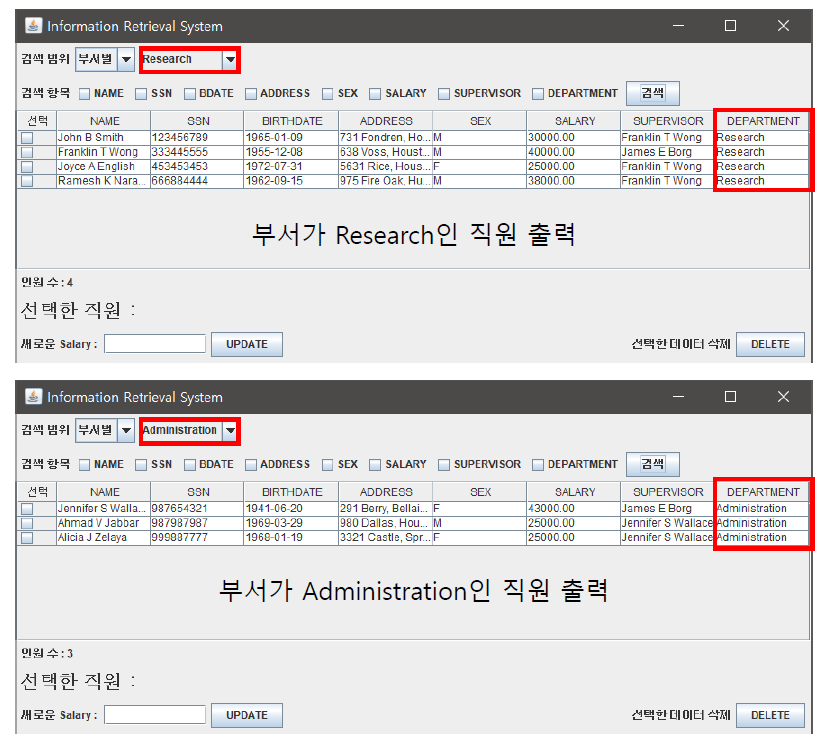
Task: Click supervisor cell James E Borg in Franklin row
Action: pos(667,152)
